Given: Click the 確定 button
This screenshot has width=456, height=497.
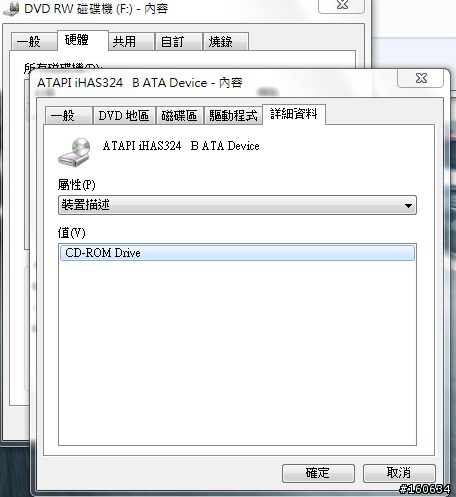Looking at the screenshot, I should [318, 473].
